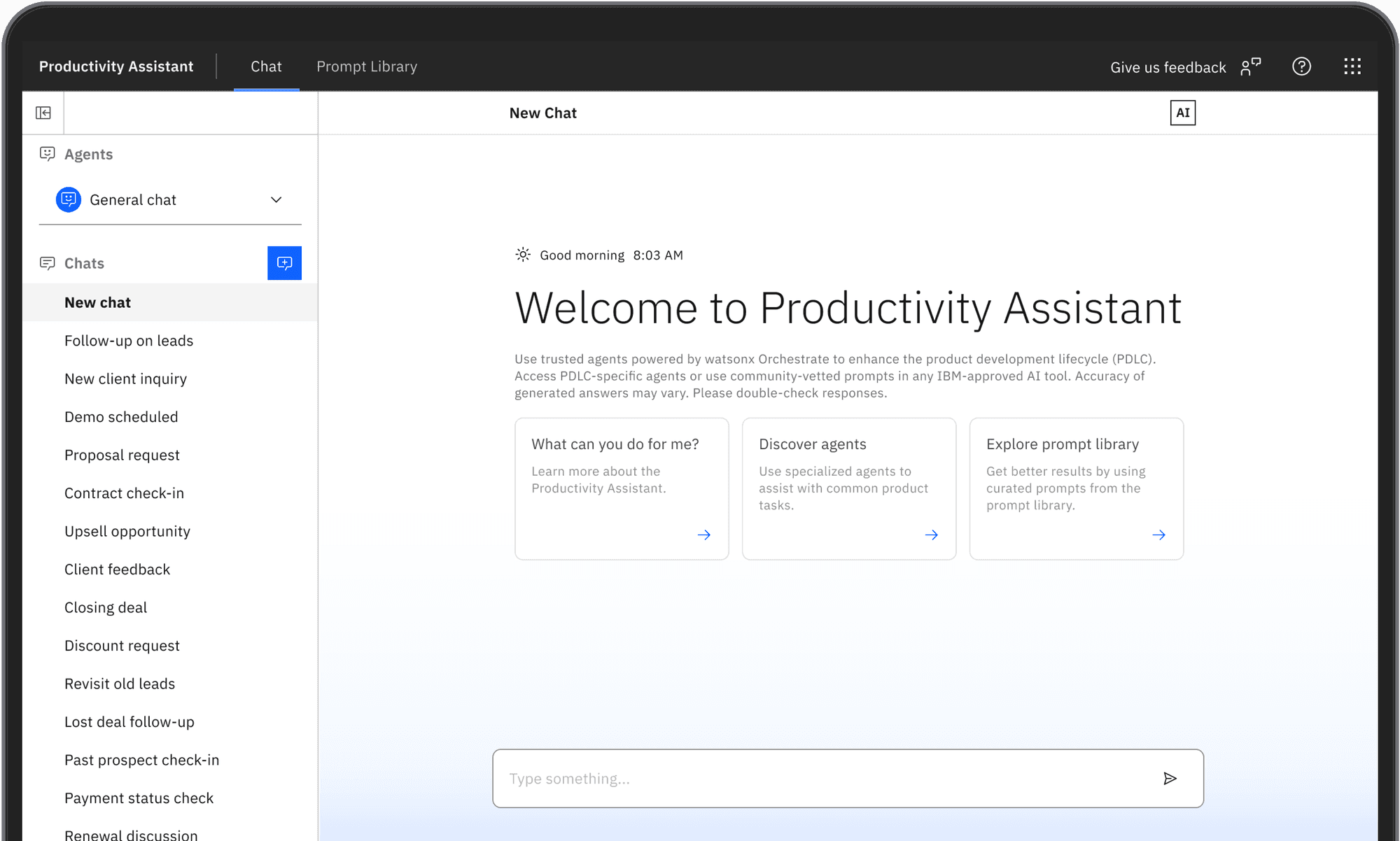Select the Chat tab

click(266, 66)
